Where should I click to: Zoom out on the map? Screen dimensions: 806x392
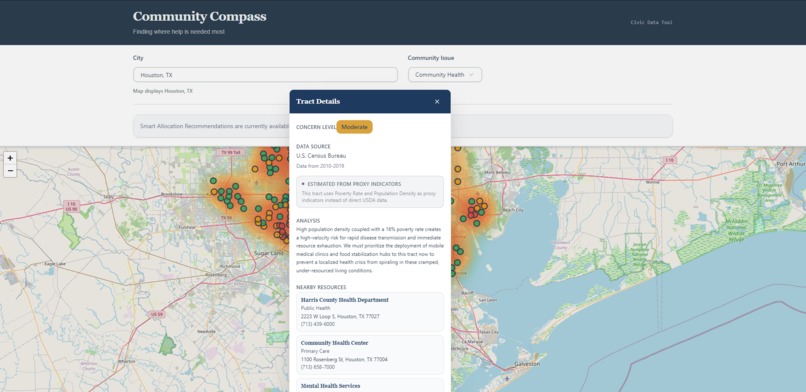click(10, 171)
